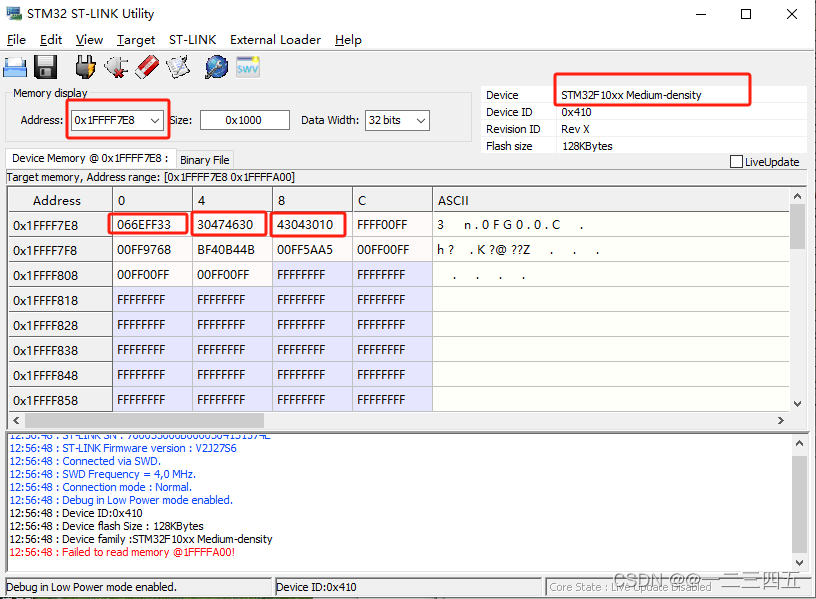This screenshot has height=599, width=816.
Task: Select memory cell FFFF00FF
Action: pyautogui.click(x=392, y=224)
